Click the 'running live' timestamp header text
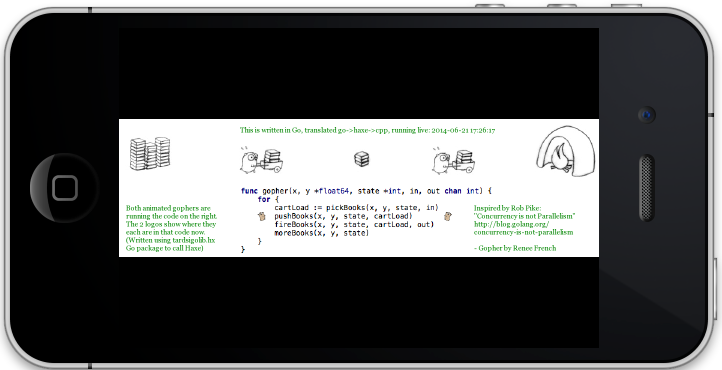Screen dimensions: 722x370 pyautogui.click(x=367, y=130)
